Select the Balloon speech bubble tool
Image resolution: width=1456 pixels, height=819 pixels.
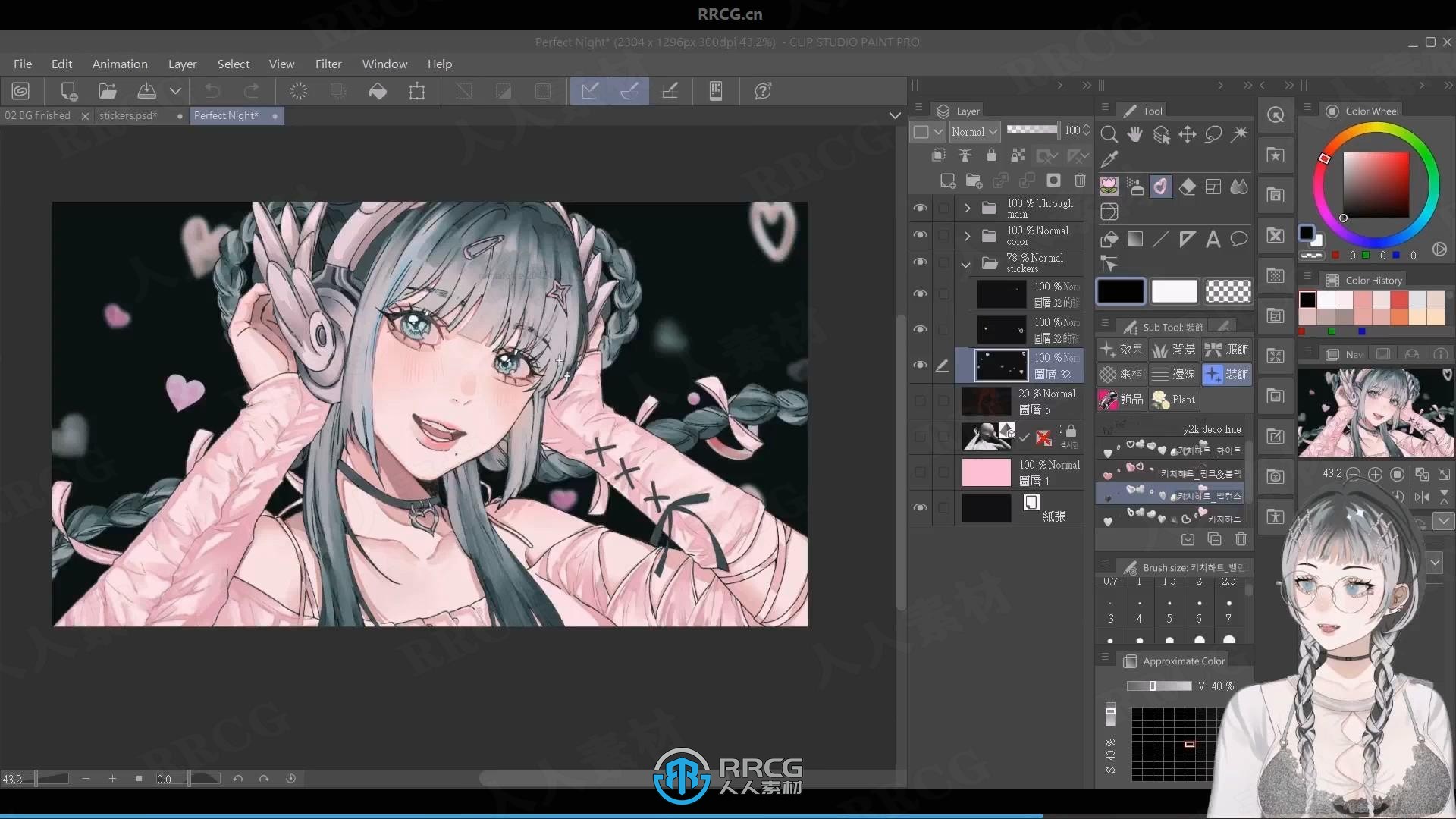click(1239, 240)
